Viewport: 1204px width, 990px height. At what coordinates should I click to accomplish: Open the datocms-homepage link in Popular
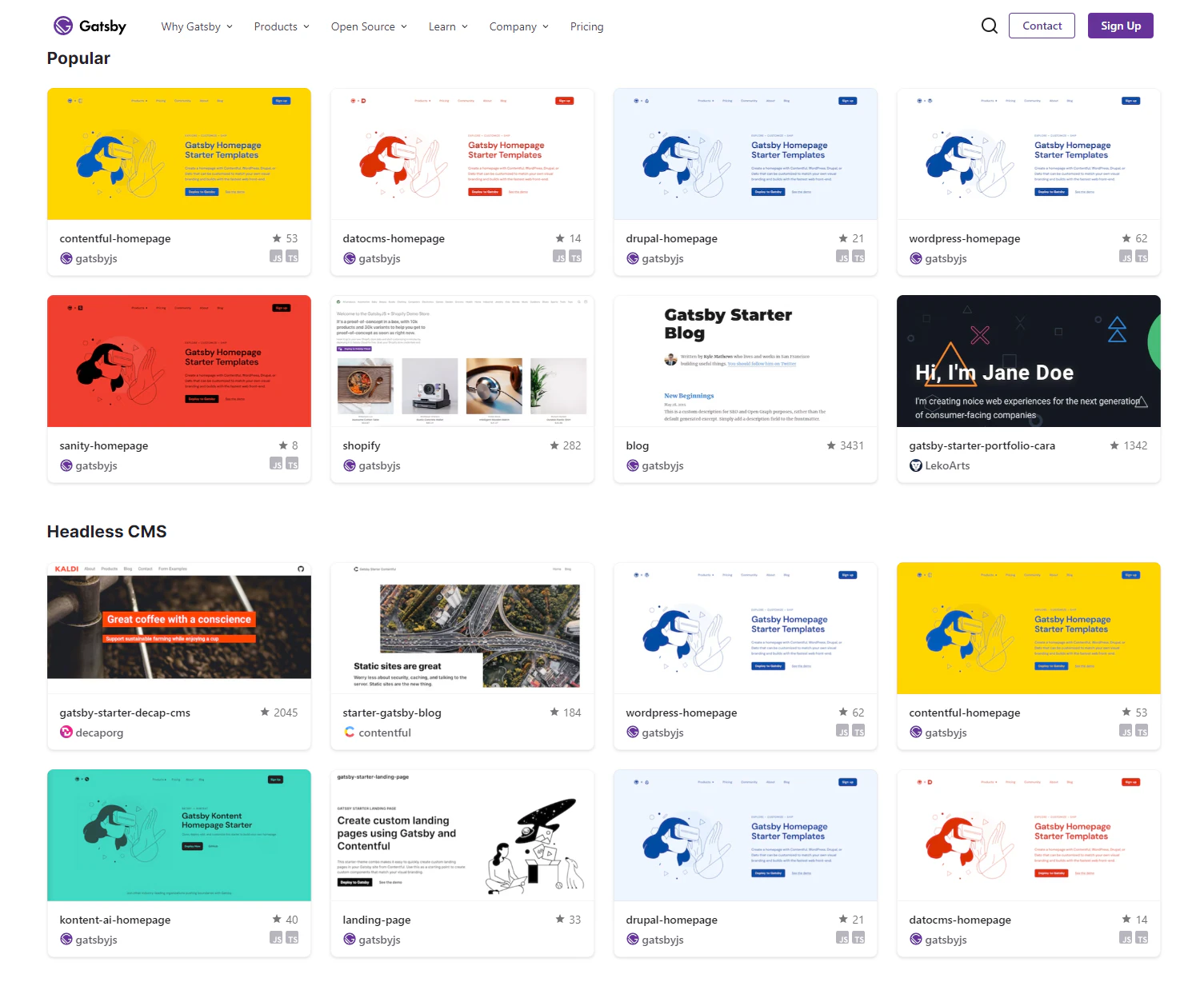(394, 238)
